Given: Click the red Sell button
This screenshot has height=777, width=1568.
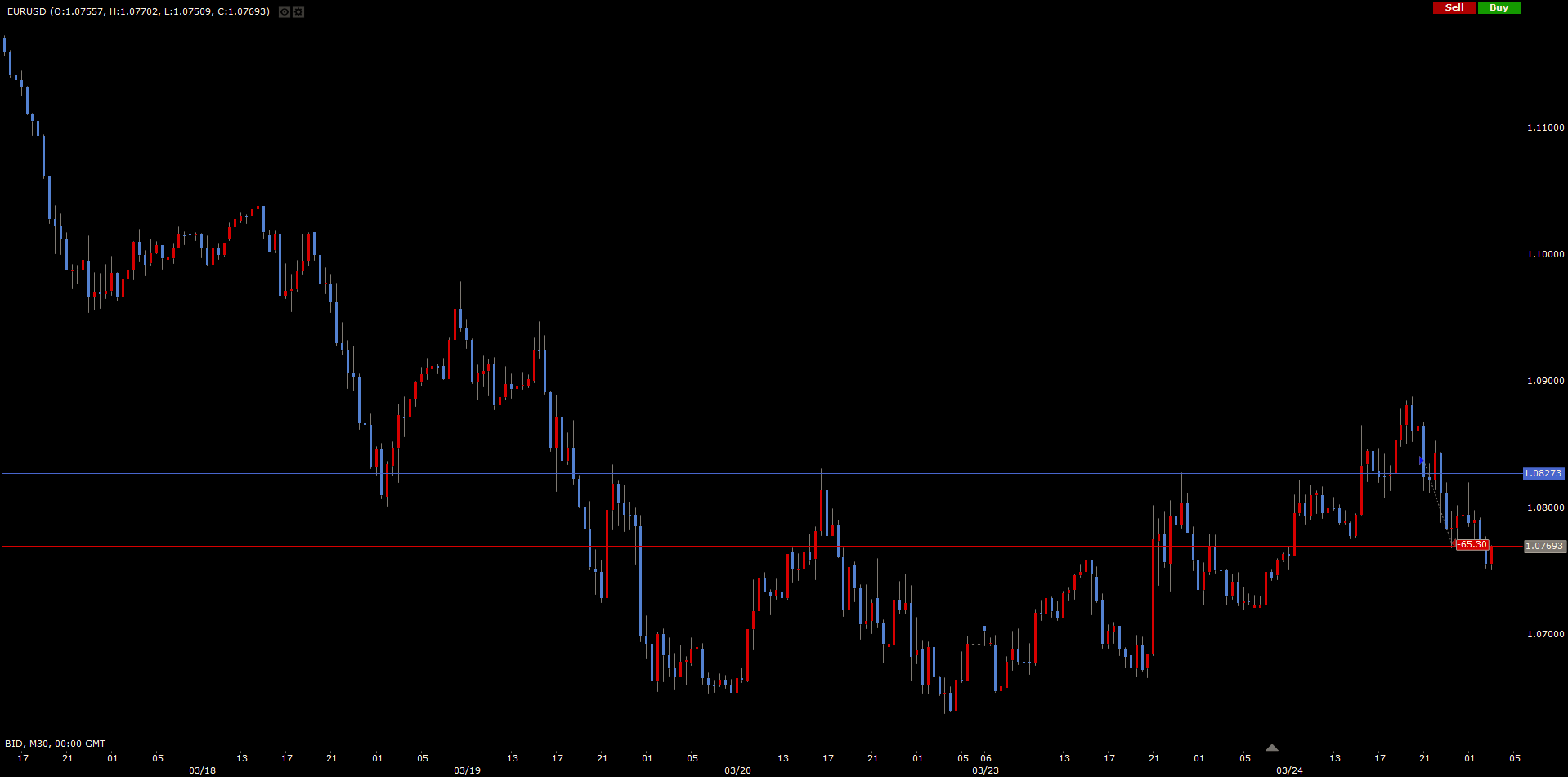Looking at the screenshot, I should point(1454,7).
